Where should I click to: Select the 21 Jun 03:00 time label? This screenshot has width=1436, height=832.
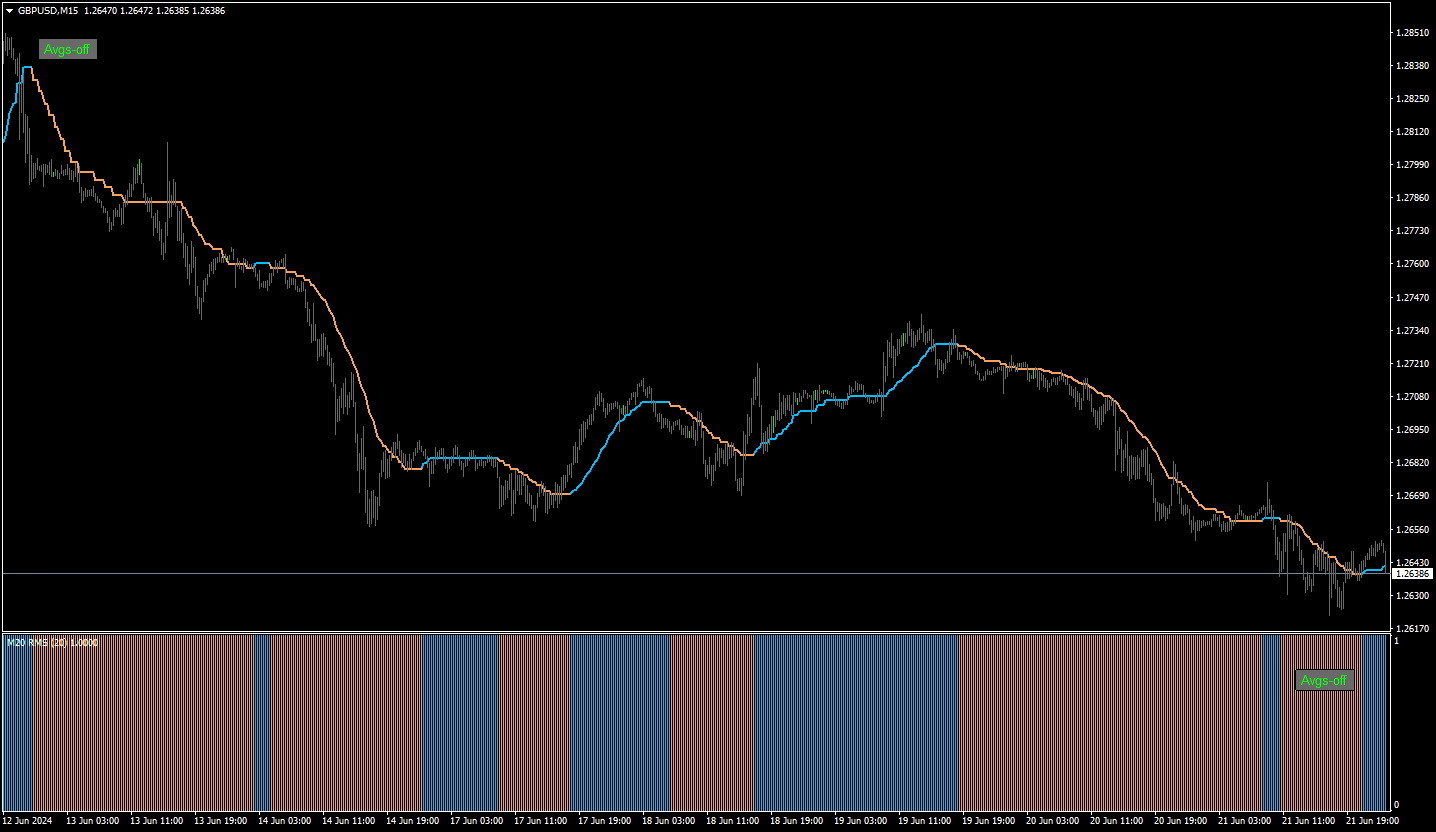[x=1245, y=820]
